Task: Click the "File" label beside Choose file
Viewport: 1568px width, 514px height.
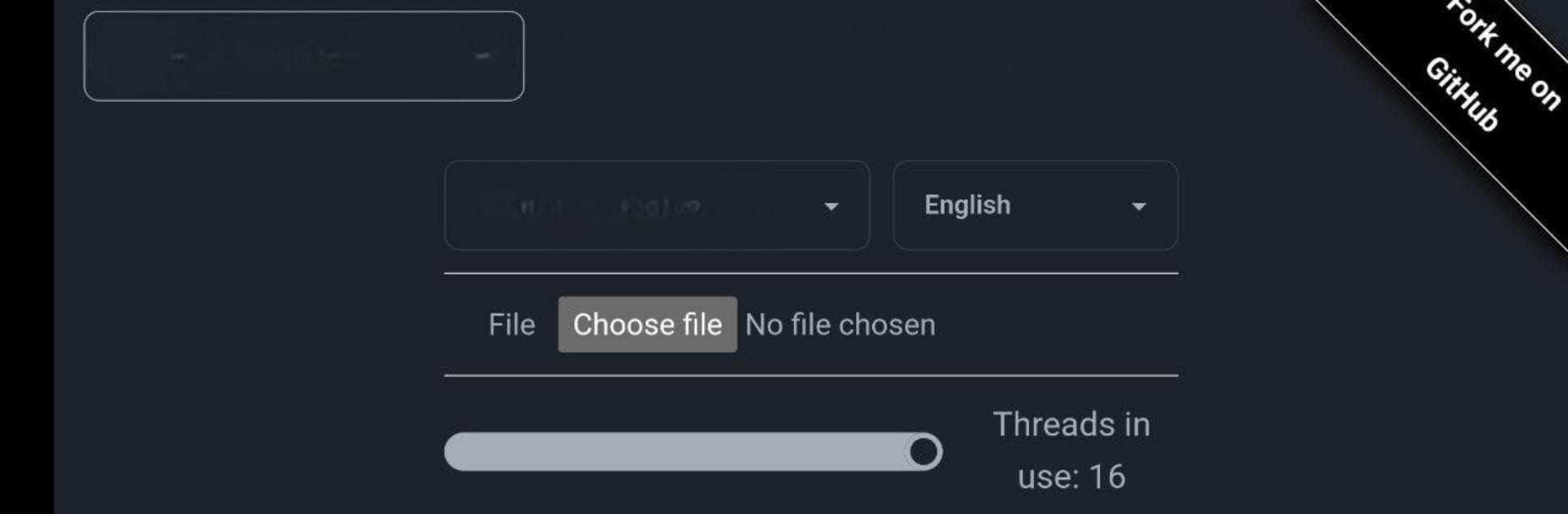Action: [511, 325]
